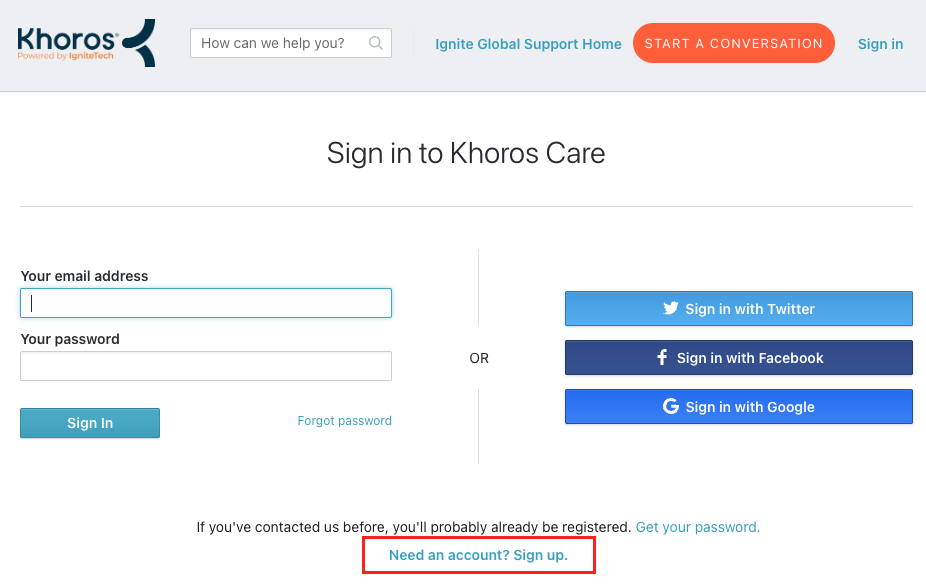Sign in with Google
926x584 pixels.
click(739, 406)
